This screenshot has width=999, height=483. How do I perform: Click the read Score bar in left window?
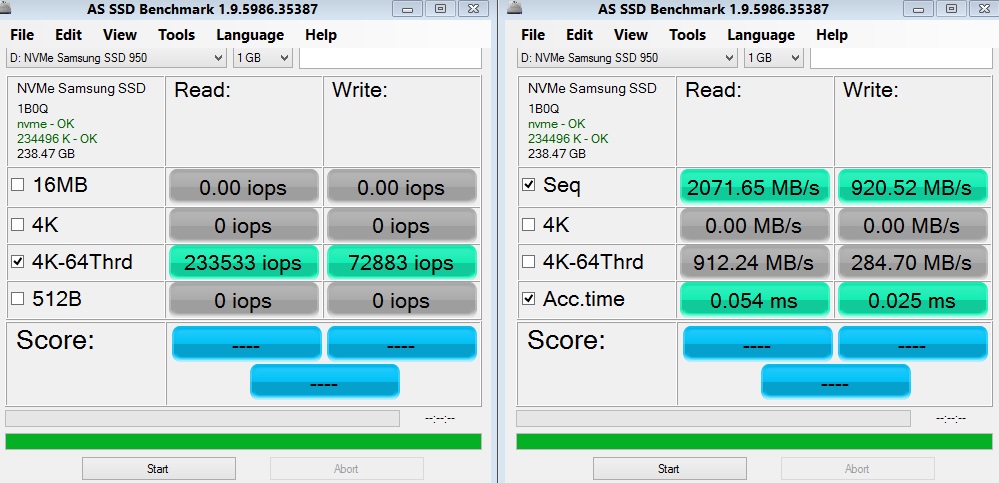click(x=247, y=343)
